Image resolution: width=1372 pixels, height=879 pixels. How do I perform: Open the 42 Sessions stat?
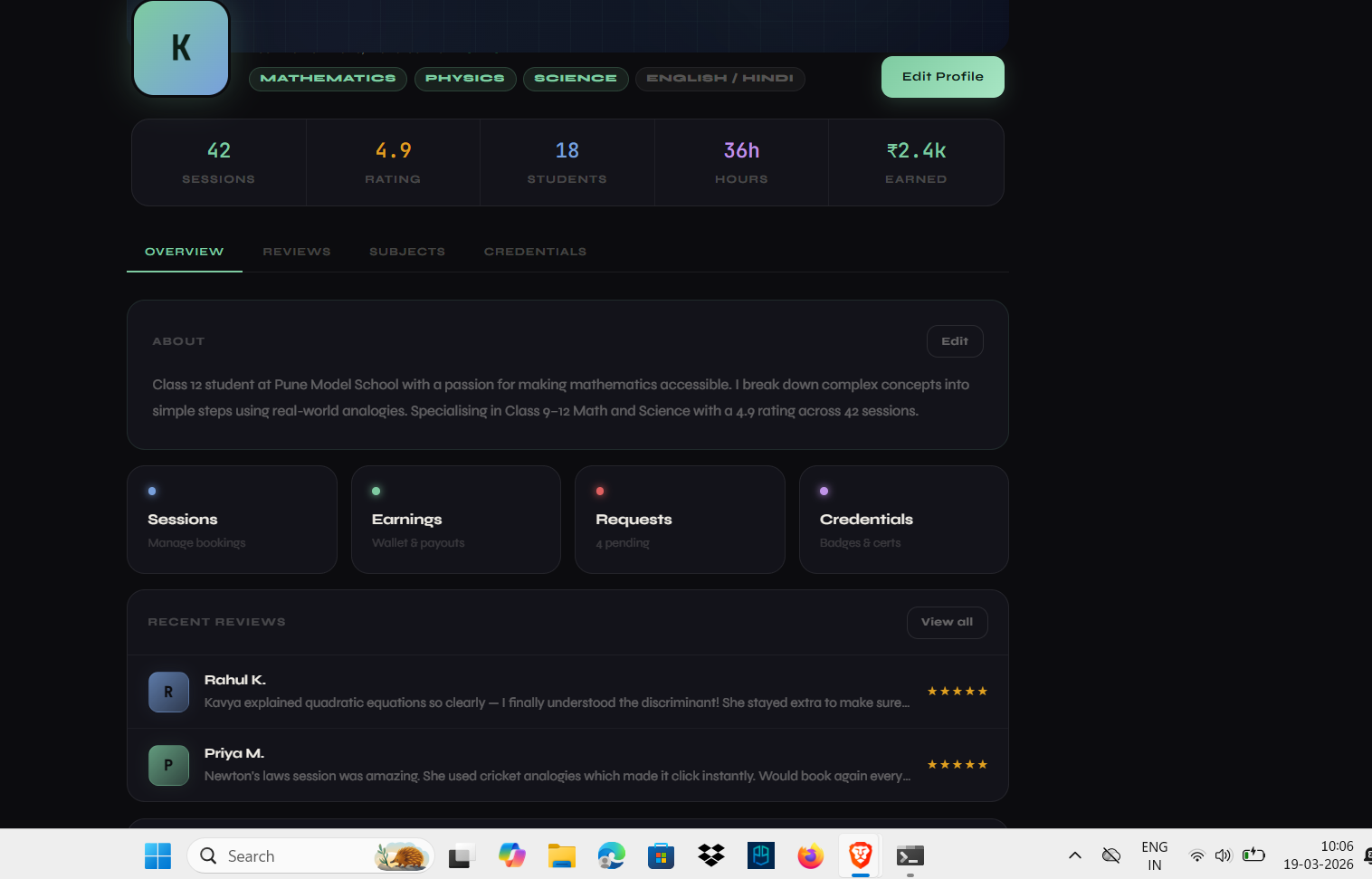pyautogui.click(x=219, y=163)
